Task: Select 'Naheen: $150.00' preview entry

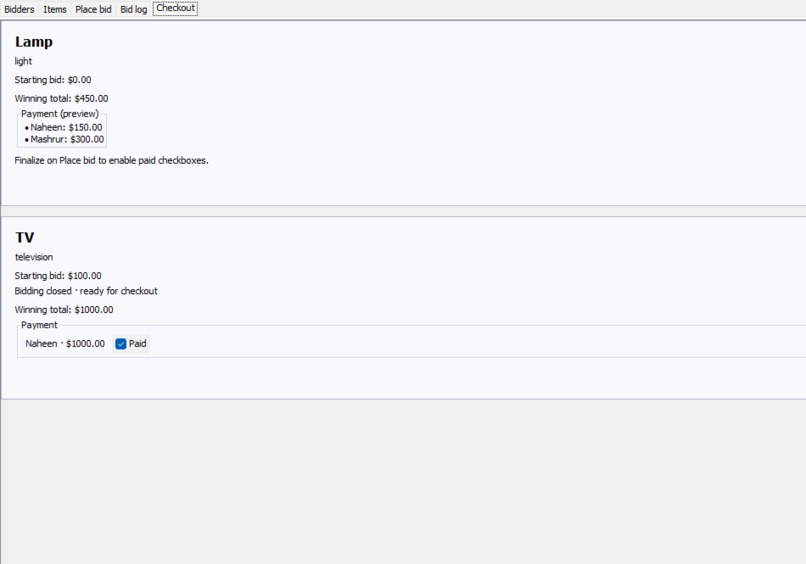Action: 66,127
